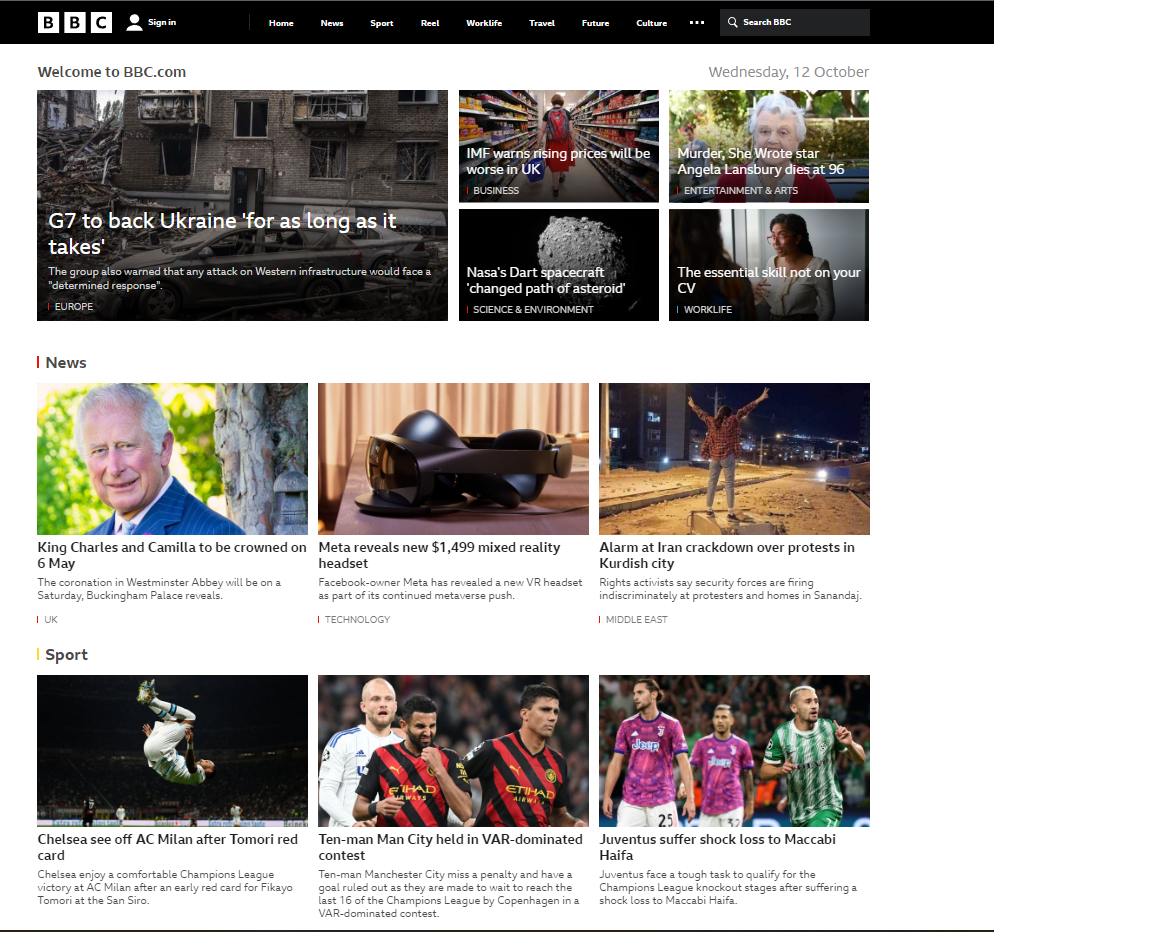The height and width of the screenshot is (932, 1152).
Task: Open The essential skill not on your CV
Action: (x=768, y=280)
